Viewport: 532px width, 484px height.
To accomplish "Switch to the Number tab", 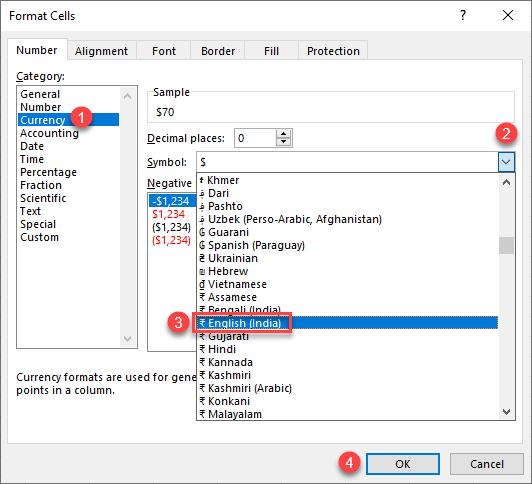I will (x=37, y=50).
